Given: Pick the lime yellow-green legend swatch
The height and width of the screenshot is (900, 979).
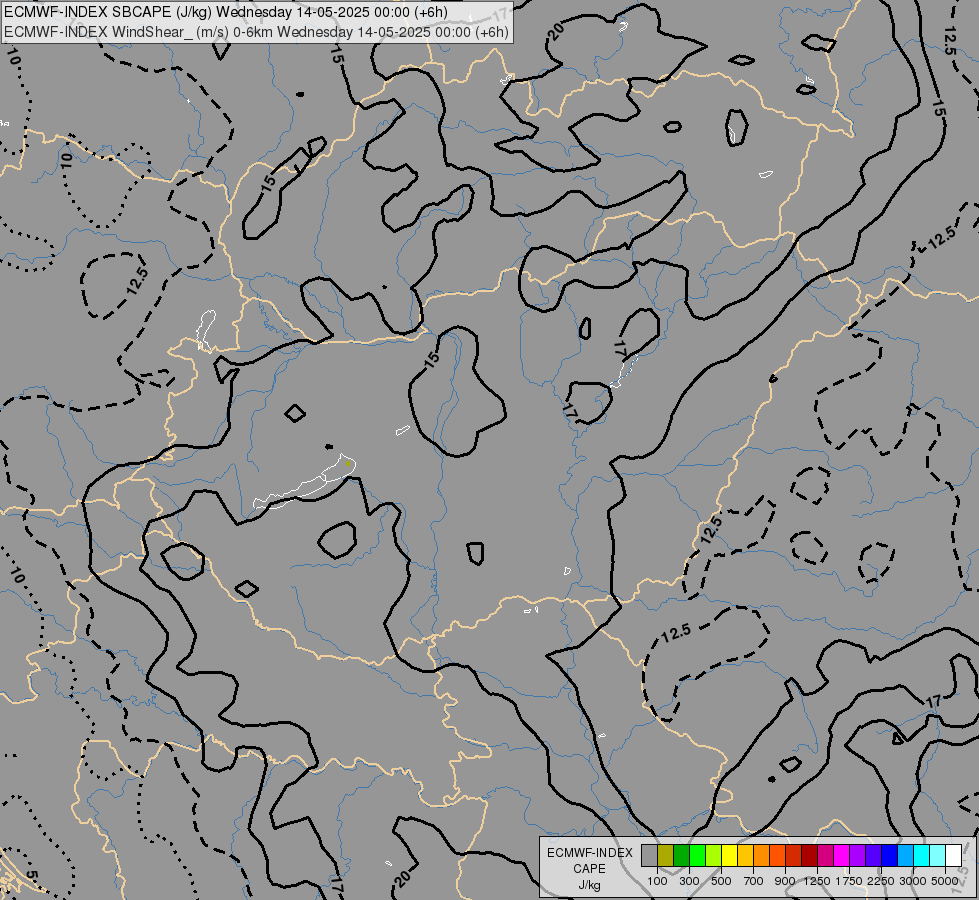Looking at the screenshot, I should click(714, 855).
